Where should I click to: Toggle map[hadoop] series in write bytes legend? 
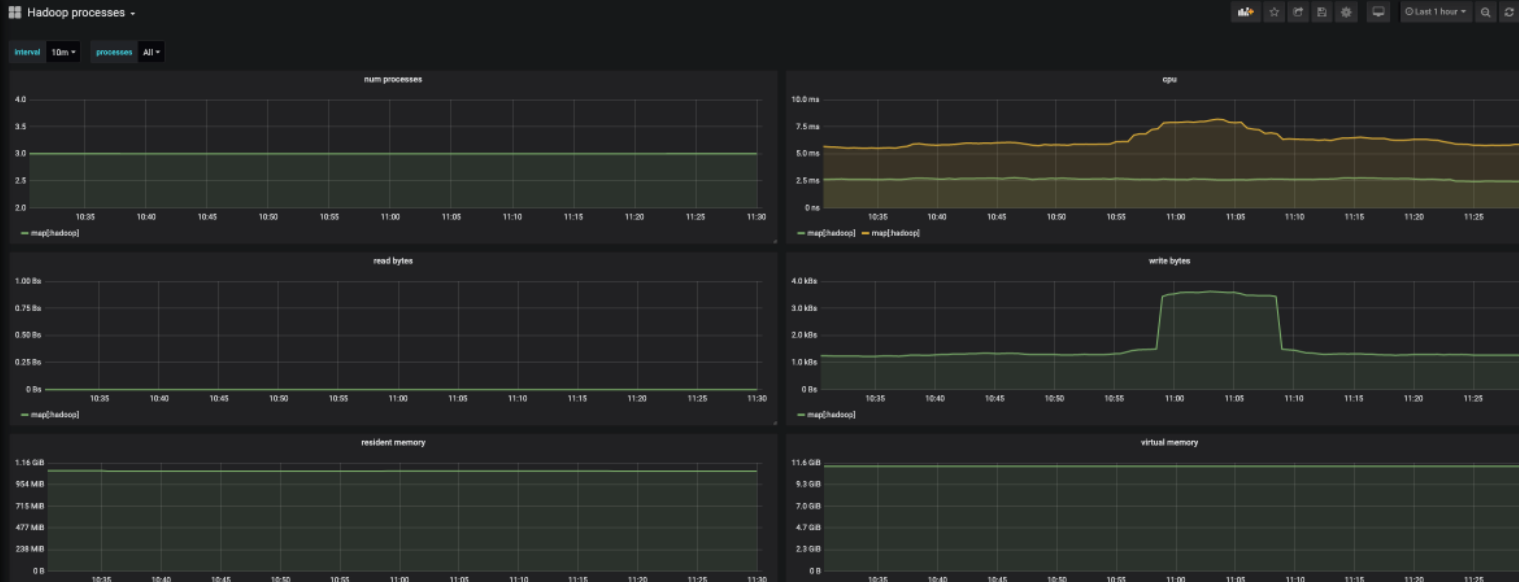click(831, 414)
